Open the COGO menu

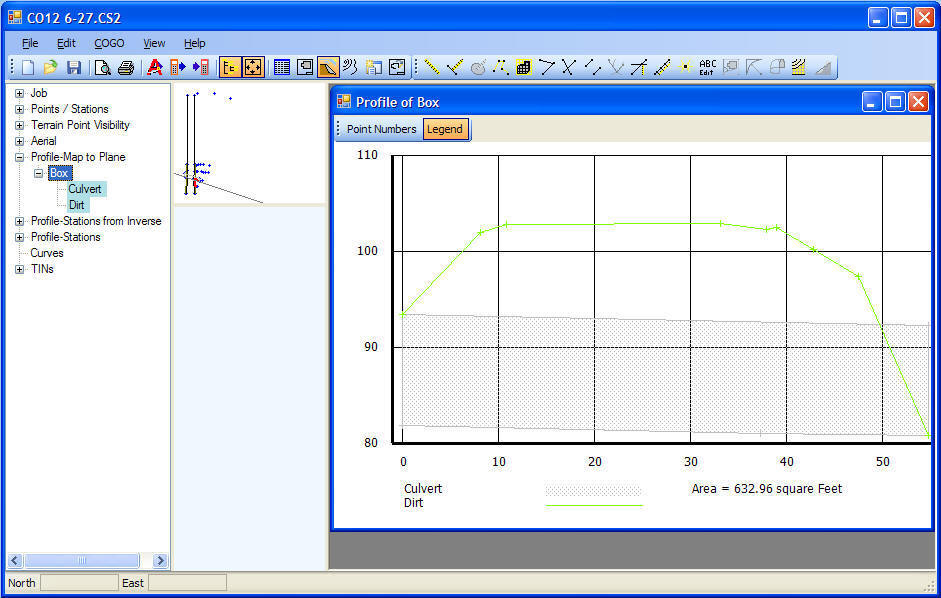pos(109,43)
